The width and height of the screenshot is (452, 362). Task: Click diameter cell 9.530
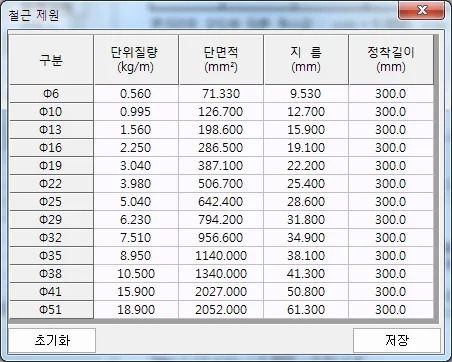tap(306, 94)
